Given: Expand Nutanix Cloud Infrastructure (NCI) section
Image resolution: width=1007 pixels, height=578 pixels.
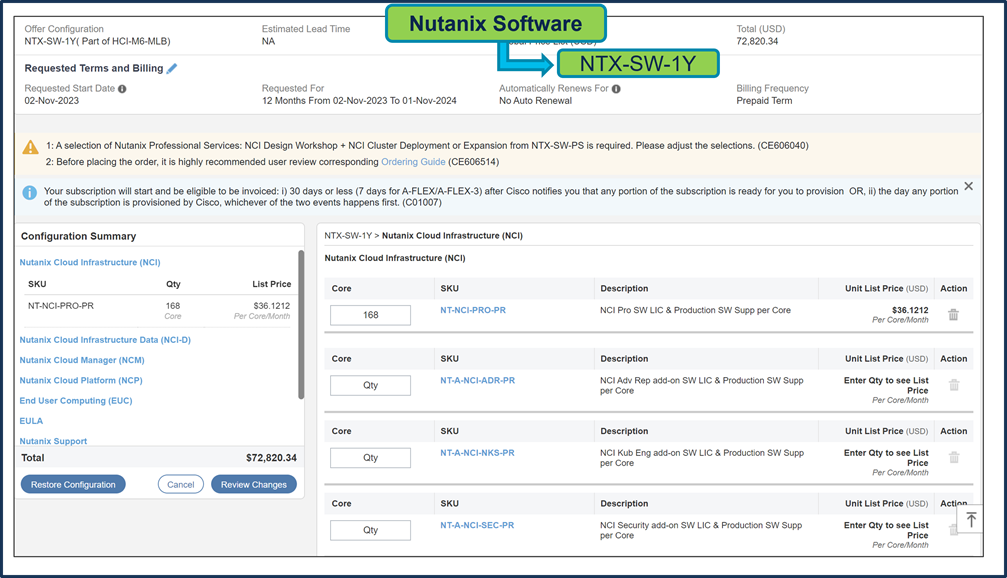Looking at the screenshot, I should [x=90, y=262].
